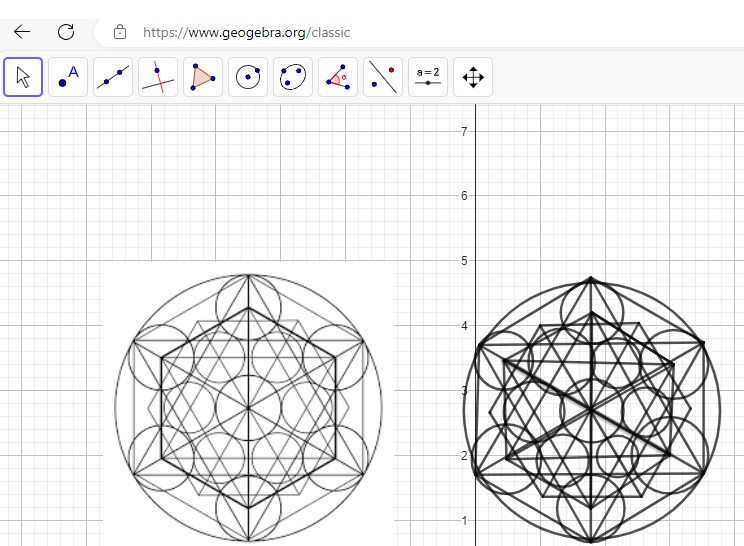Select the Point tool
744x546 pixels.
68,77
